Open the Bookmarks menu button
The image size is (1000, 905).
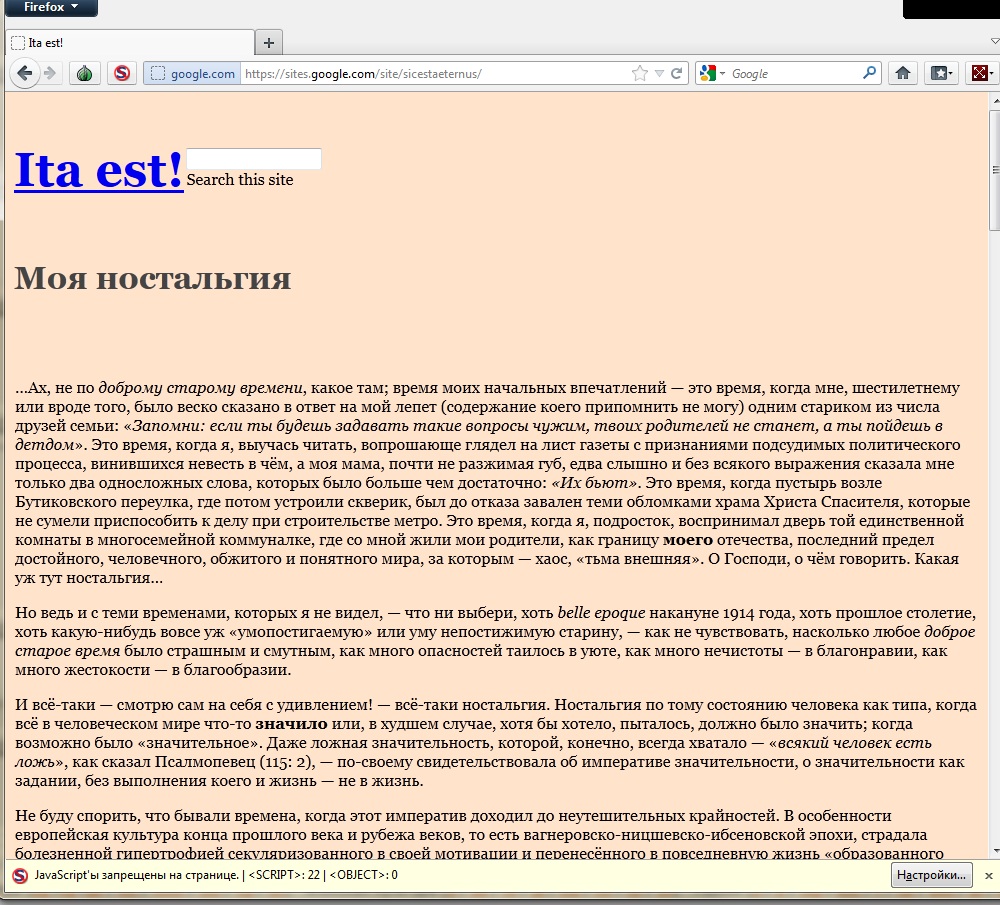[942, 73]
